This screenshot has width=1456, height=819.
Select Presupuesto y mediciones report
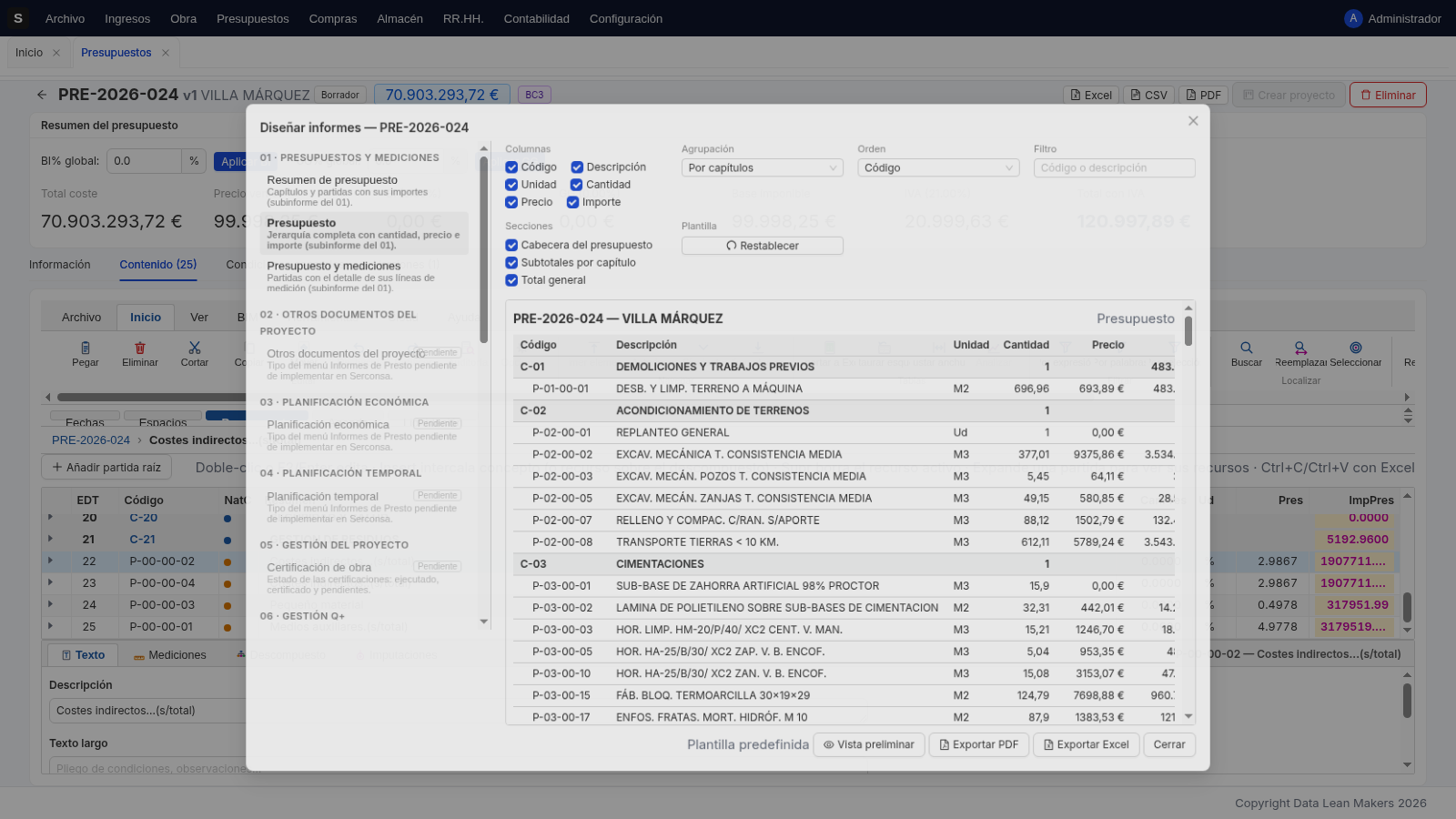click(364, 277)
